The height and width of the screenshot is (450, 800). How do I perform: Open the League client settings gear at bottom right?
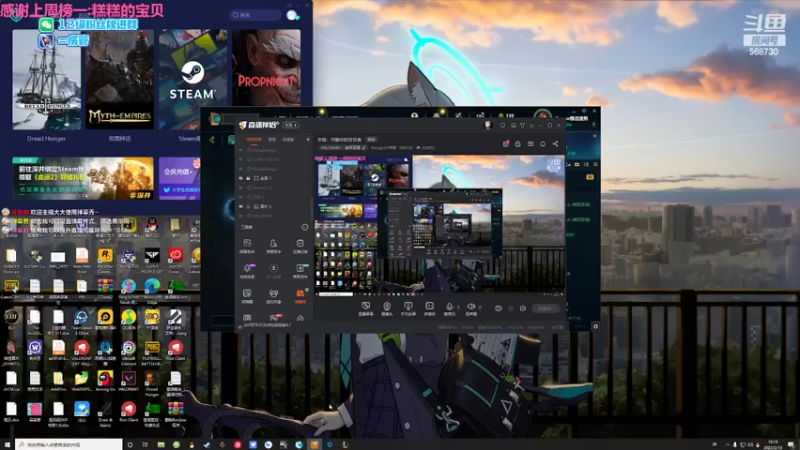pos(595,326)
